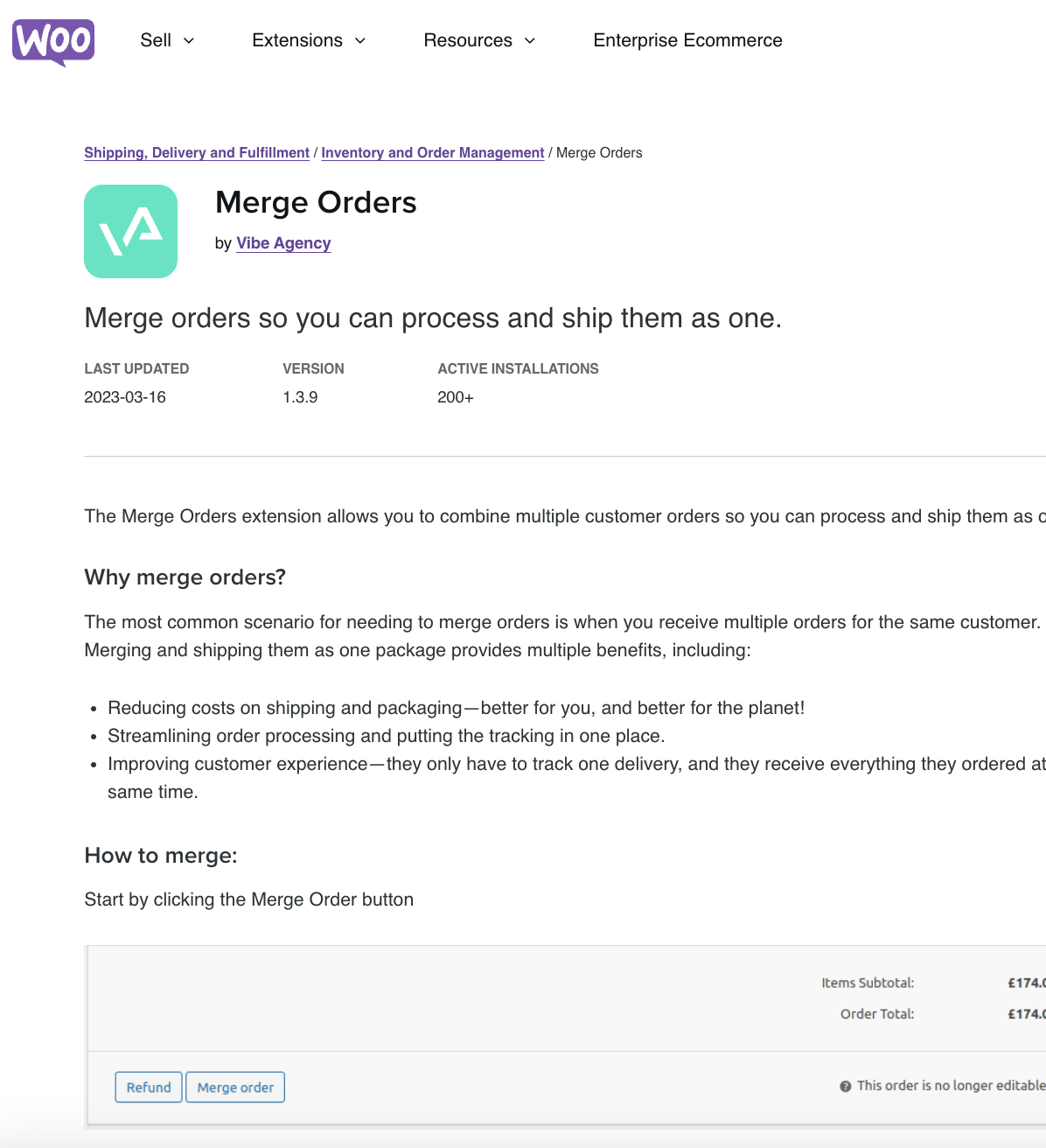This screenshot has width=1046, height=1148.
Task: Click the Vibe Agency author link
Action: 283,243
